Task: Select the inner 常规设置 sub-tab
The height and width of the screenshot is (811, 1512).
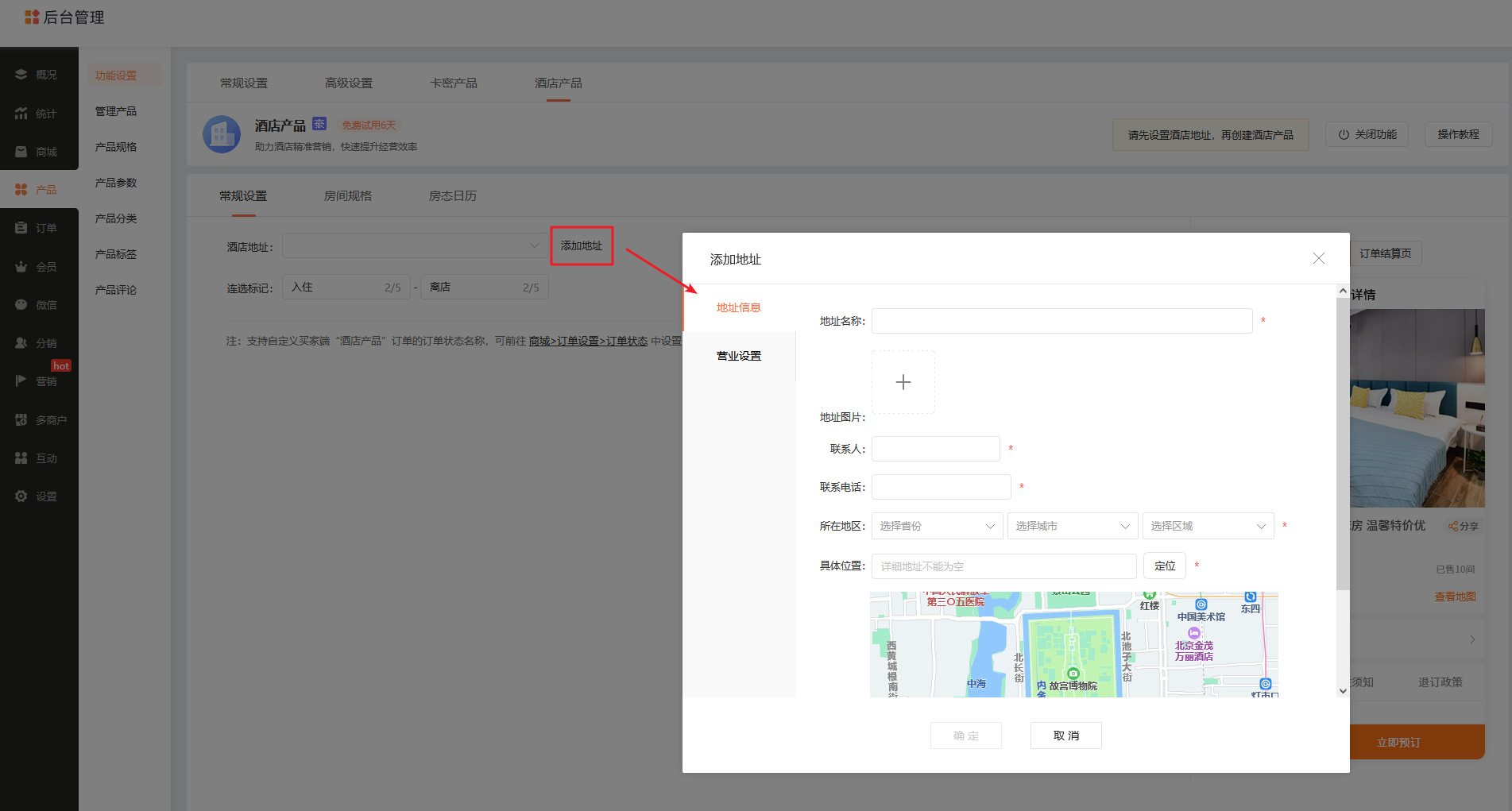Action: coord(243,195)
